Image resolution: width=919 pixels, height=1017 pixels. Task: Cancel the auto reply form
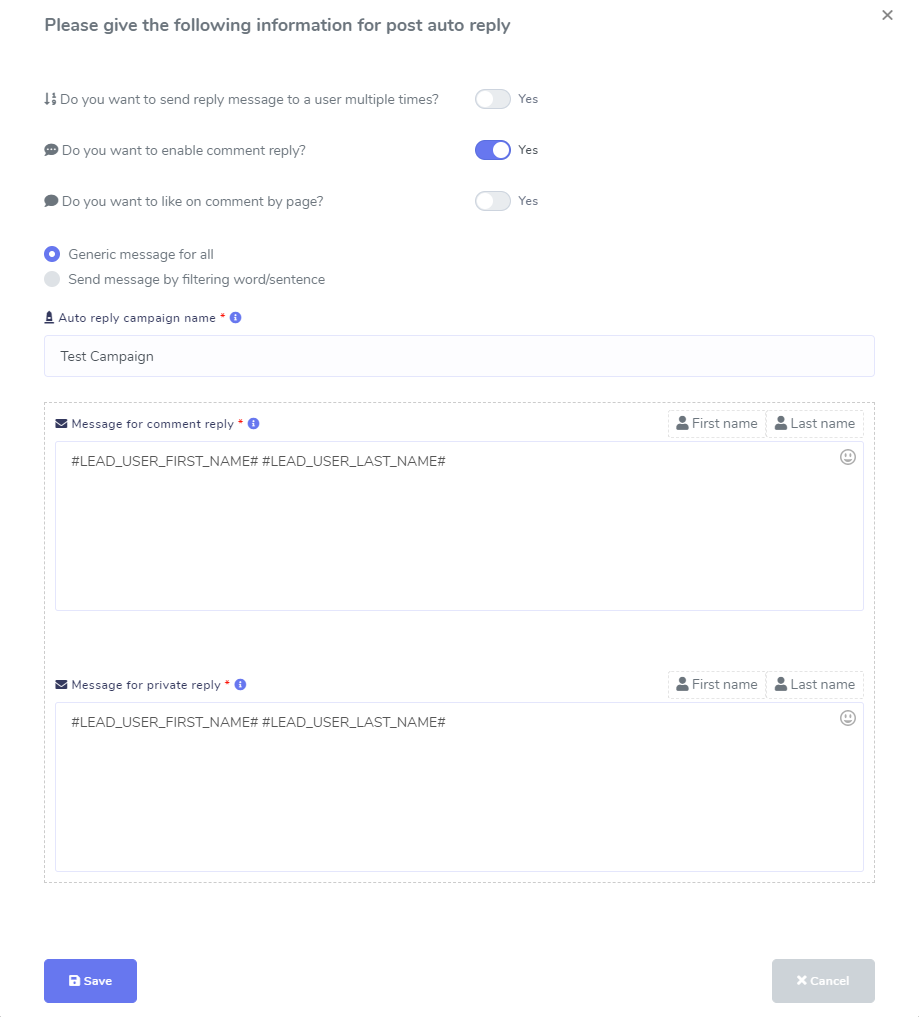click(x=822, y=981)
